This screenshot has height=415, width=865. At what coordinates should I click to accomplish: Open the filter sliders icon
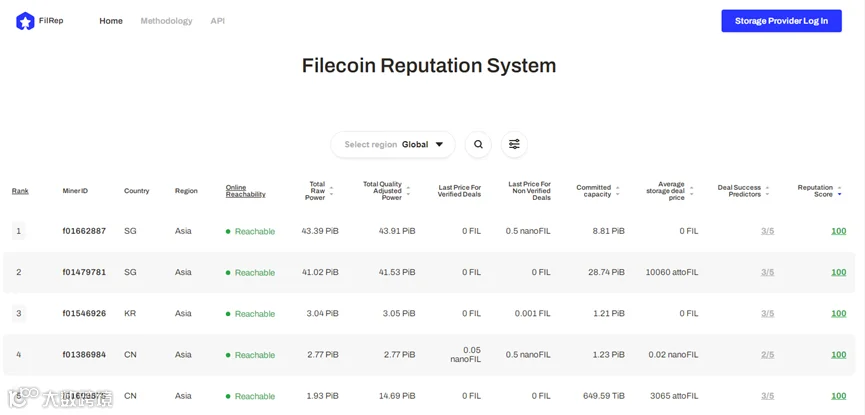pyautogui.click(x=514, y=145)
